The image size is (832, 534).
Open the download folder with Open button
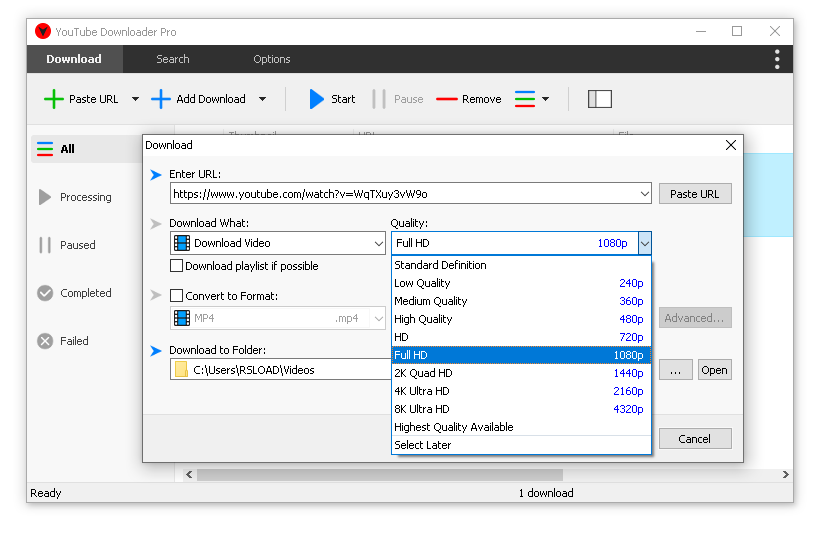click(714, 370)
